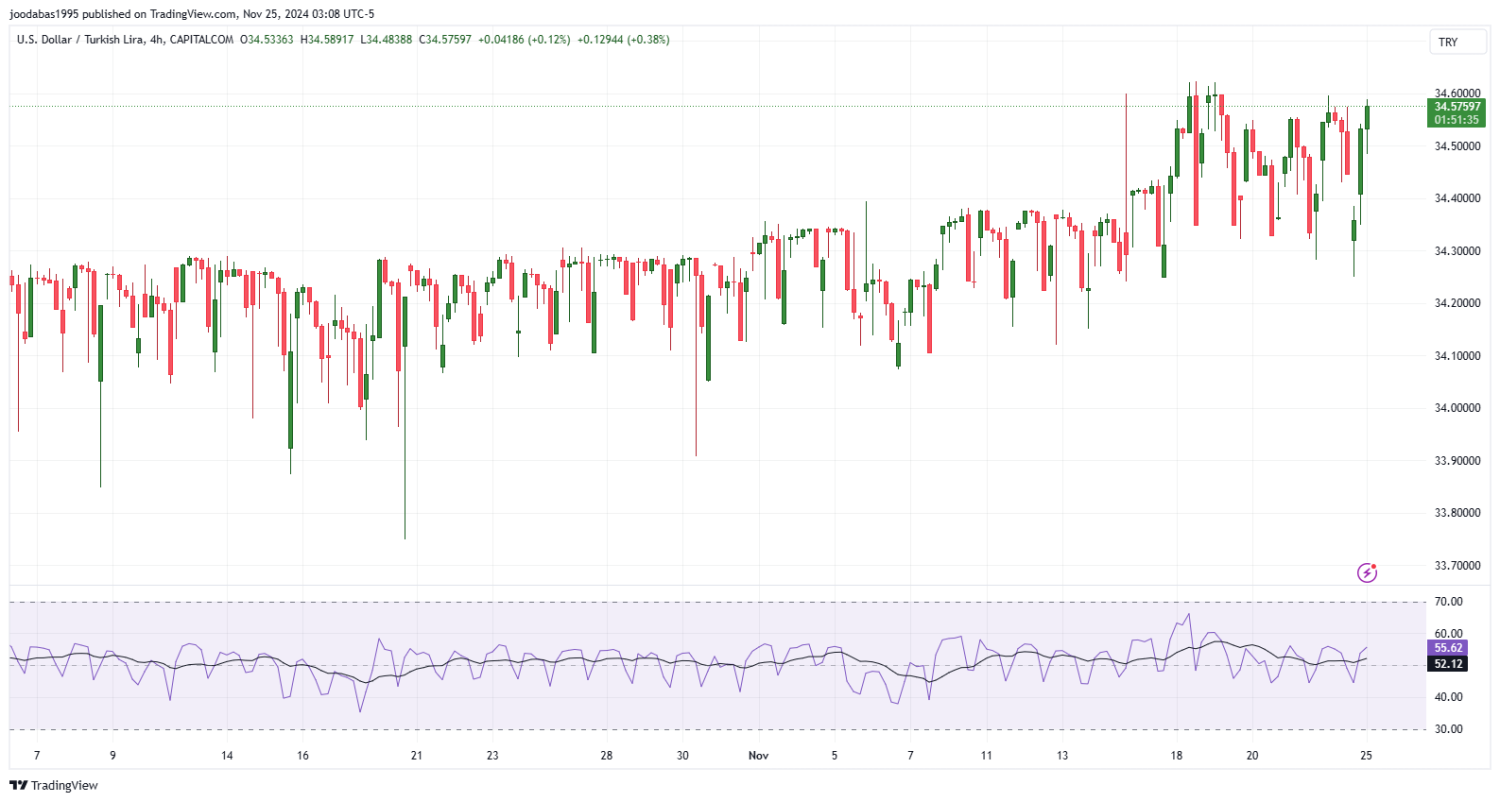The image size is (1500, 802).
Task: Click the joodabas1995 published header text
Action: 191,14
